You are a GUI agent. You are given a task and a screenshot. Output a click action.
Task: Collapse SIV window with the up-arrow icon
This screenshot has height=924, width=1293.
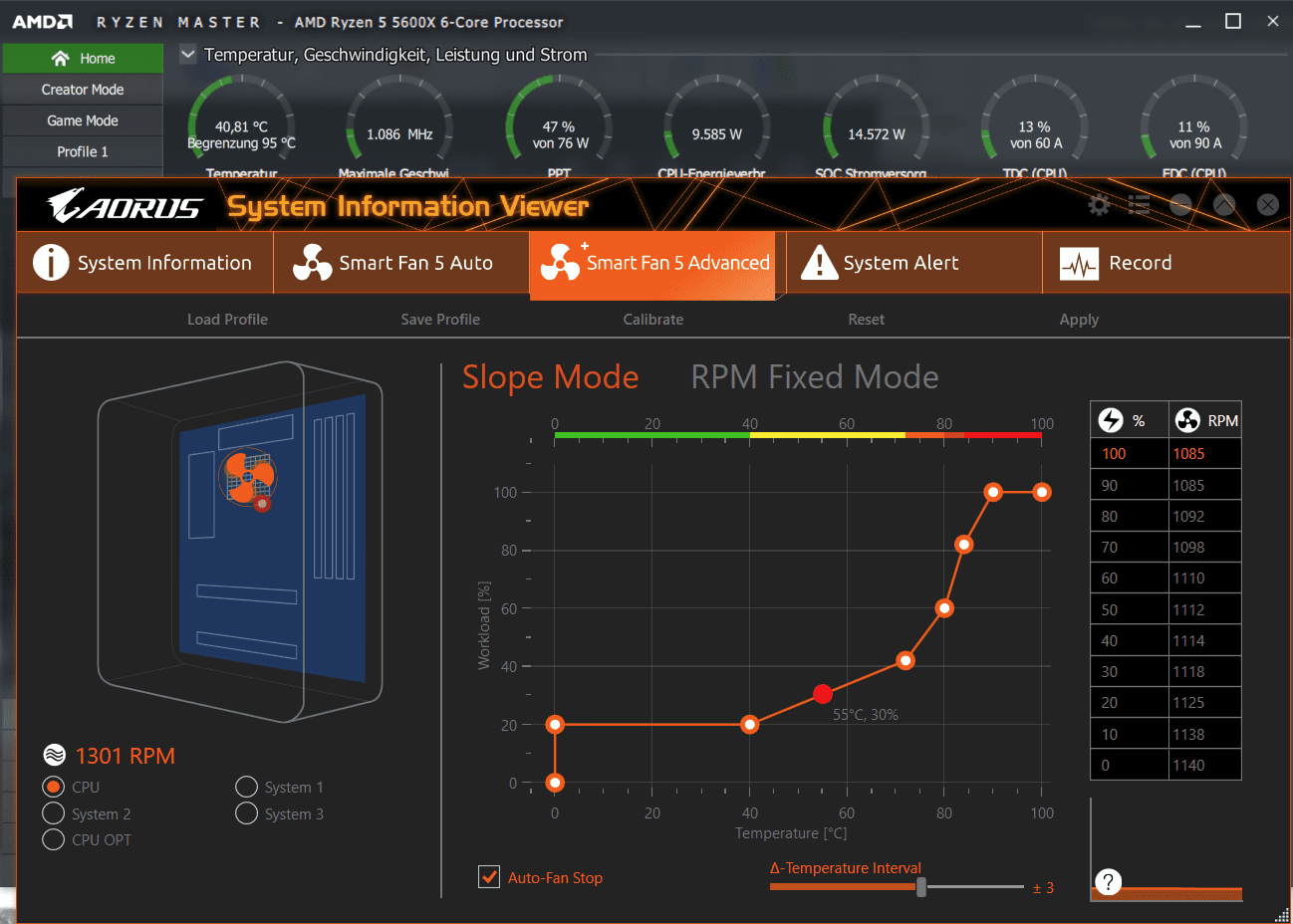(1224, 205)
